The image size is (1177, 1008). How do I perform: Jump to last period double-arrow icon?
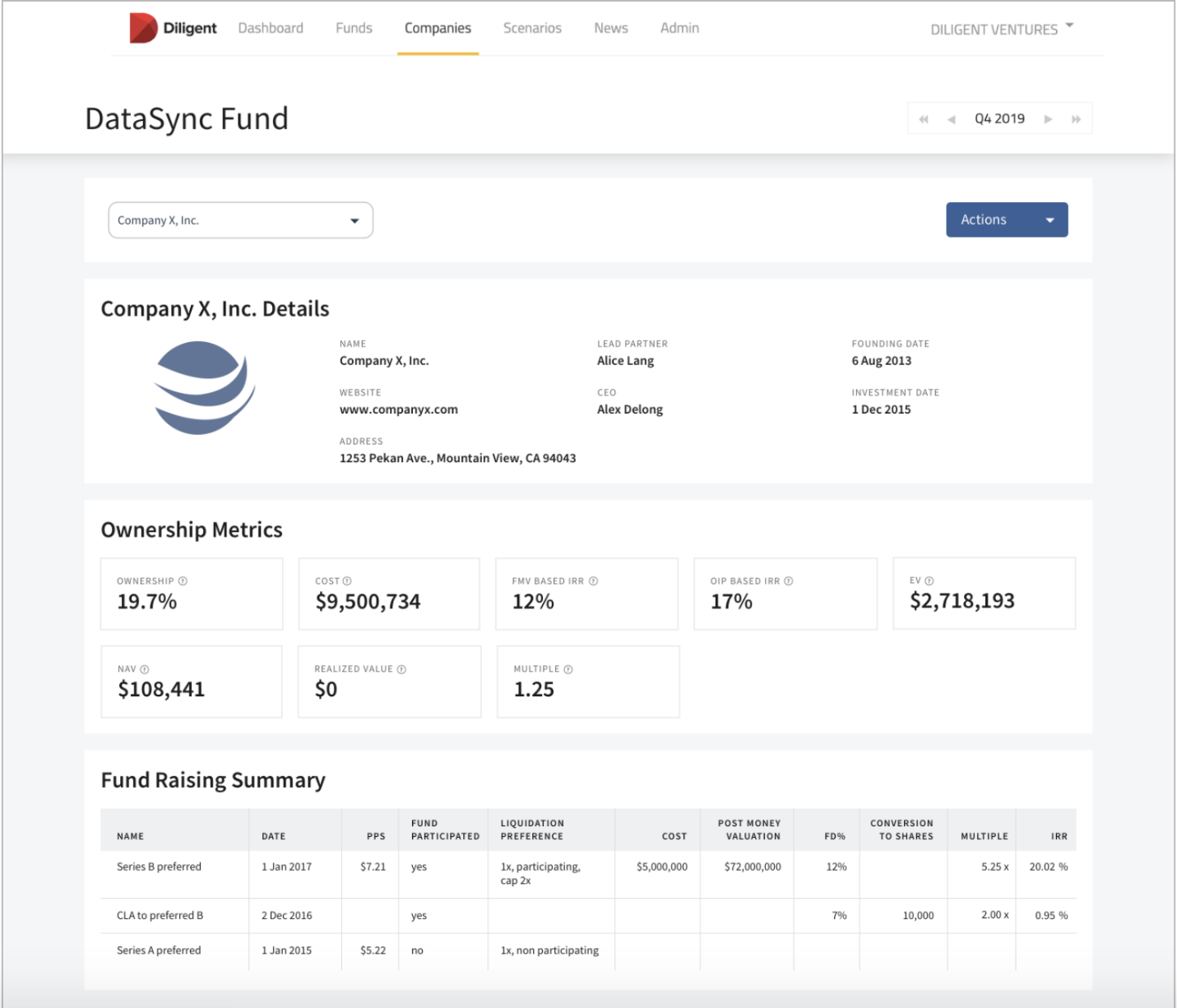[x=1076, y=119]
